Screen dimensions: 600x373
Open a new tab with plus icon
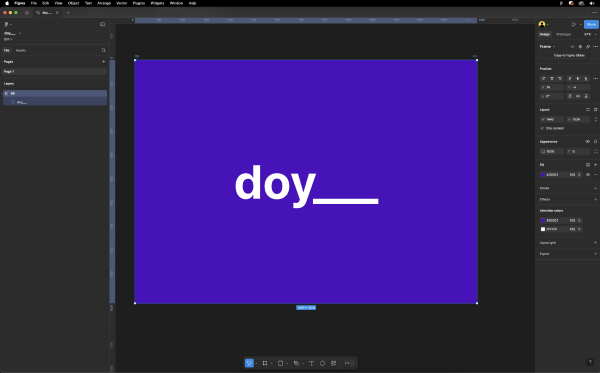pos(68,13)
